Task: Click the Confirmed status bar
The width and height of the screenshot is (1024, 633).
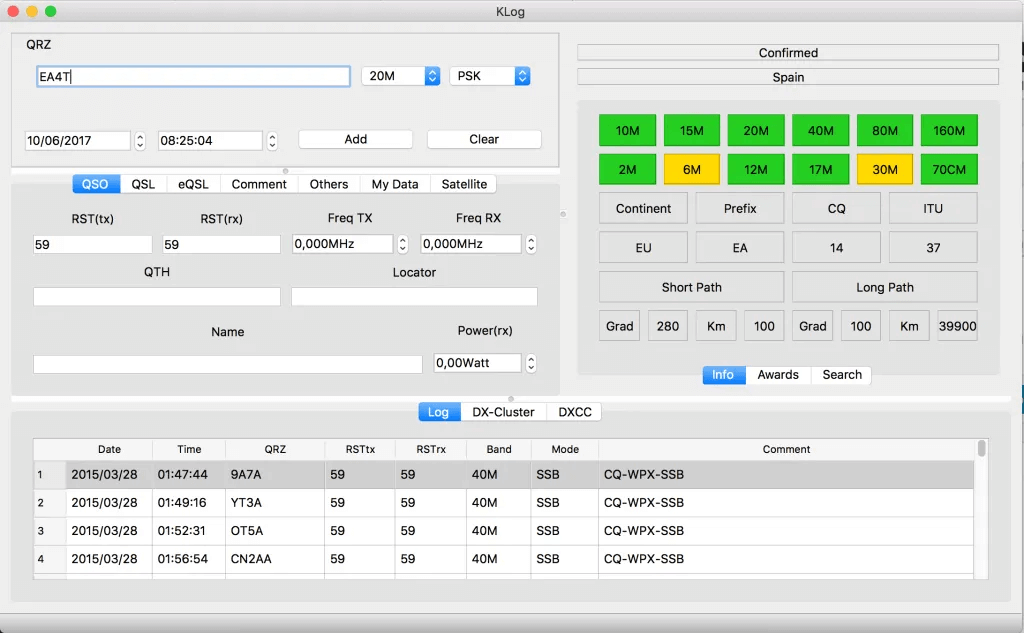Action: click(x=788, y=53)
